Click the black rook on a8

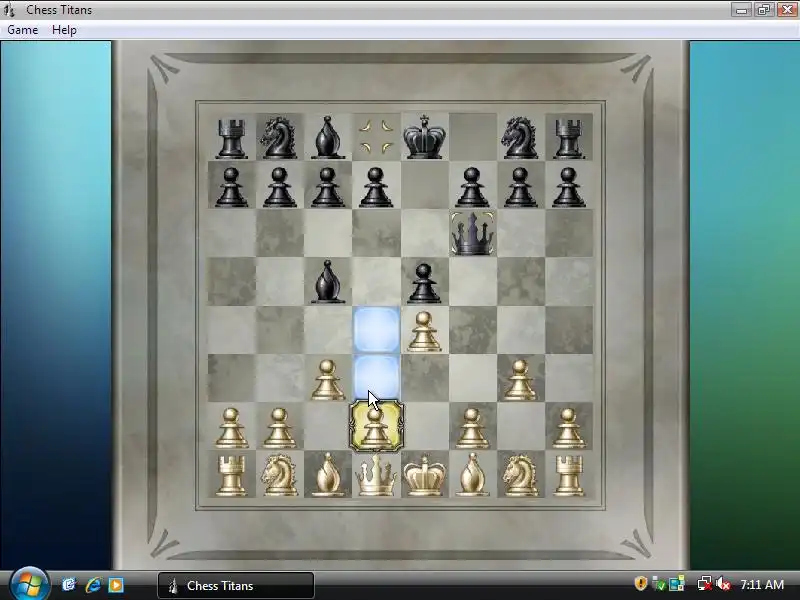231,138
